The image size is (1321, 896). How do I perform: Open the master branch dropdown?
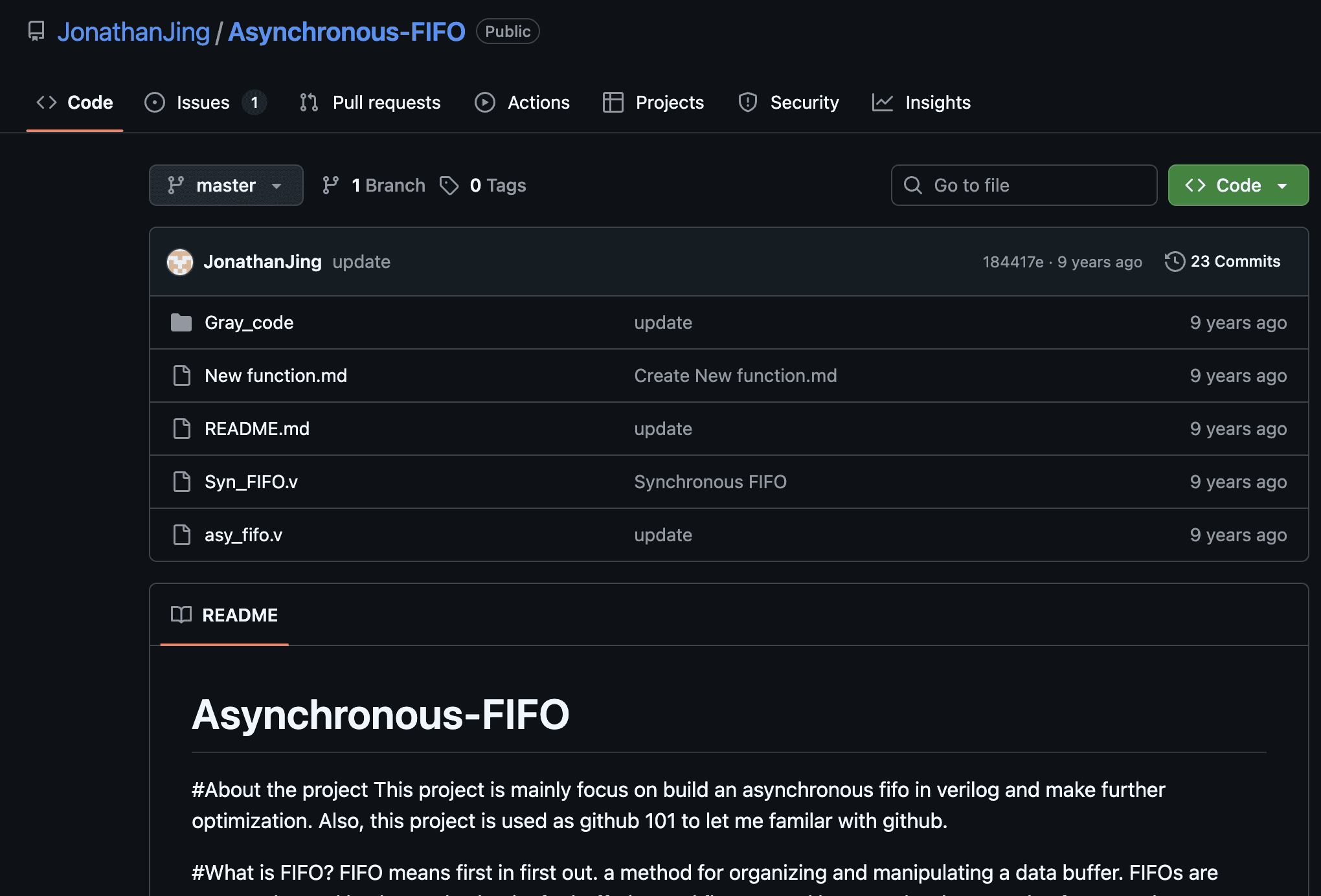tap(226, 185)
